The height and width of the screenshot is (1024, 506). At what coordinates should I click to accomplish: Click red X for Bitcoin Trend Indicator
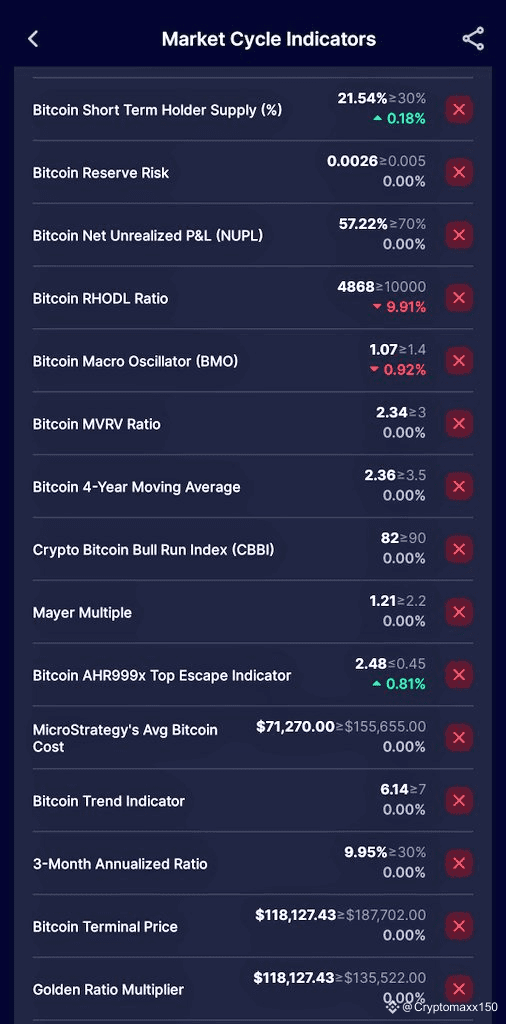(x=459, y=800)
